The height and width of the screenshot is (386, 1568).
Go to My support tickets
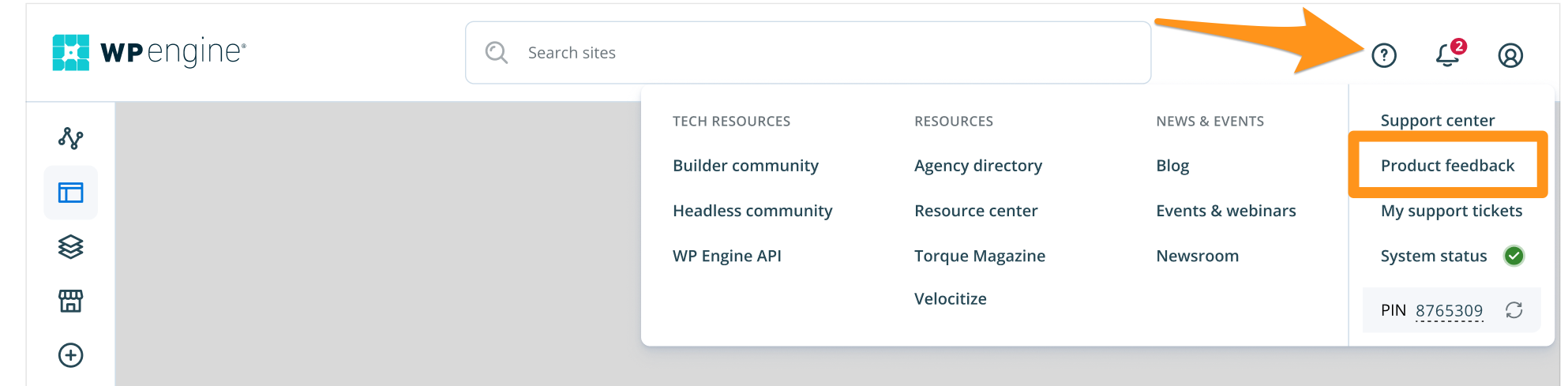tap(1451, 211)
